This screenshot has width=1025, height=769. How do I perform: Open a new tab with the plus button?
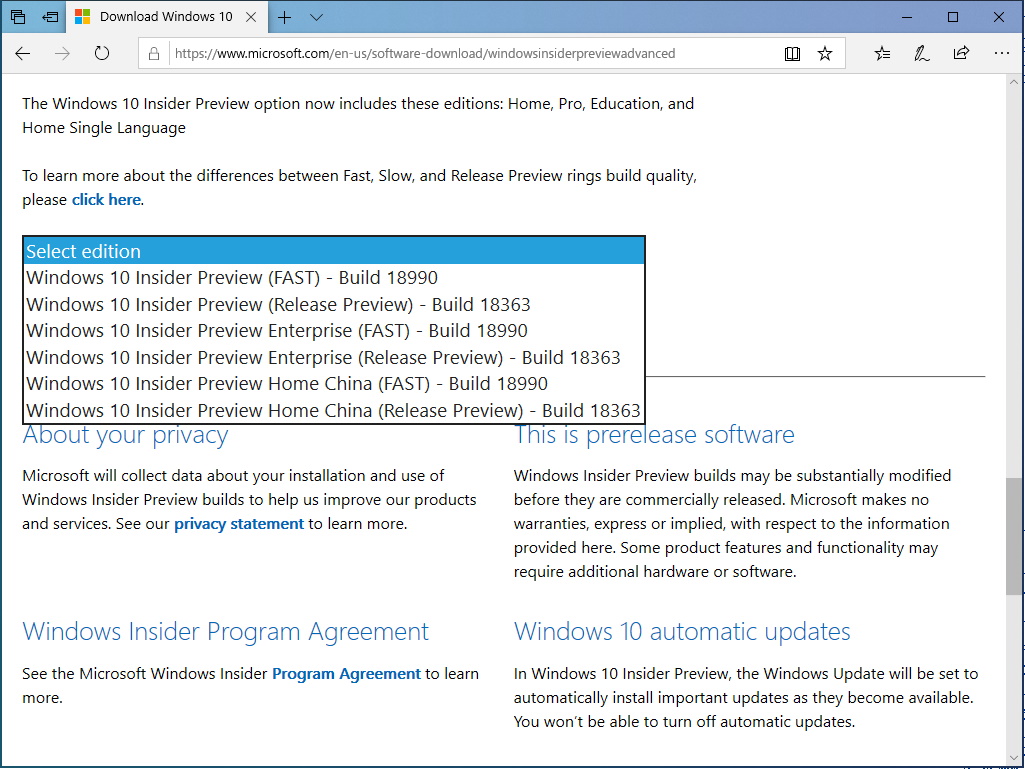tap(283, 17)
